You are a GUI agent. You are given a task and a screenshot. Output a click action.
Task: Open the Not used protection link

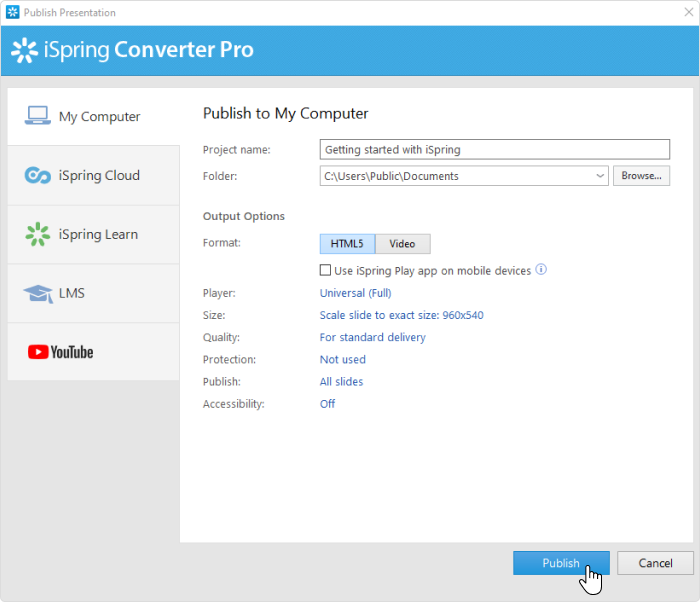coord(342,360)
